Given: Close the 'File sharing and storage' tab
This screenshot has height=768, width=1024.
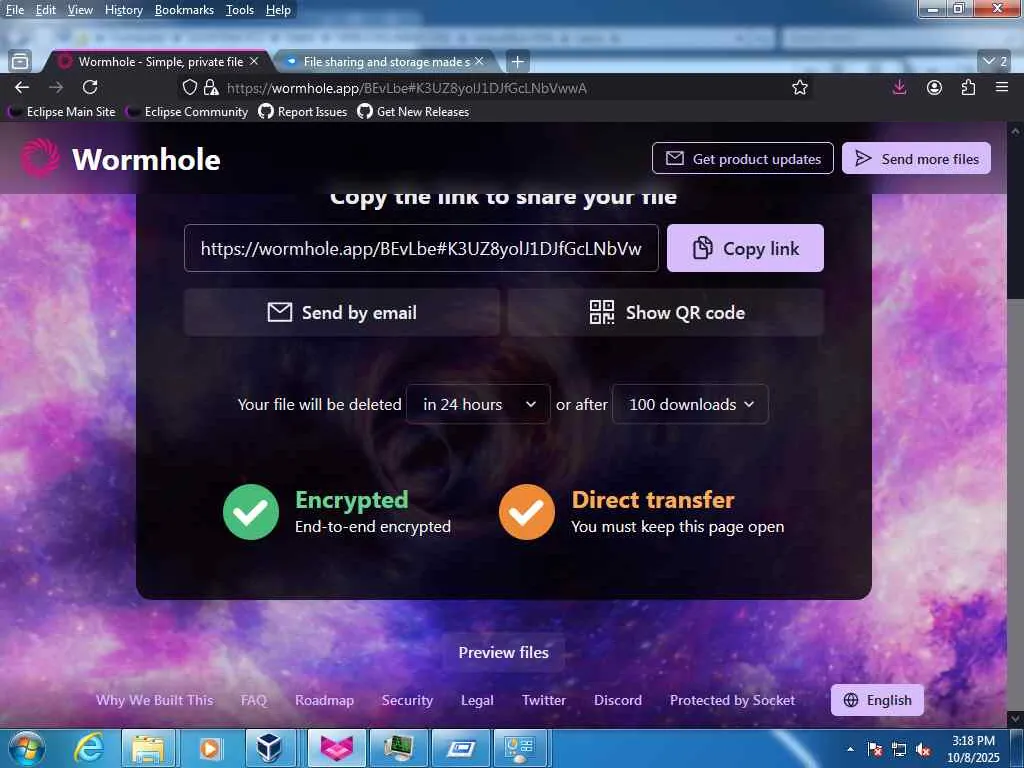Looking at the screenshot, I should (479, 61).
